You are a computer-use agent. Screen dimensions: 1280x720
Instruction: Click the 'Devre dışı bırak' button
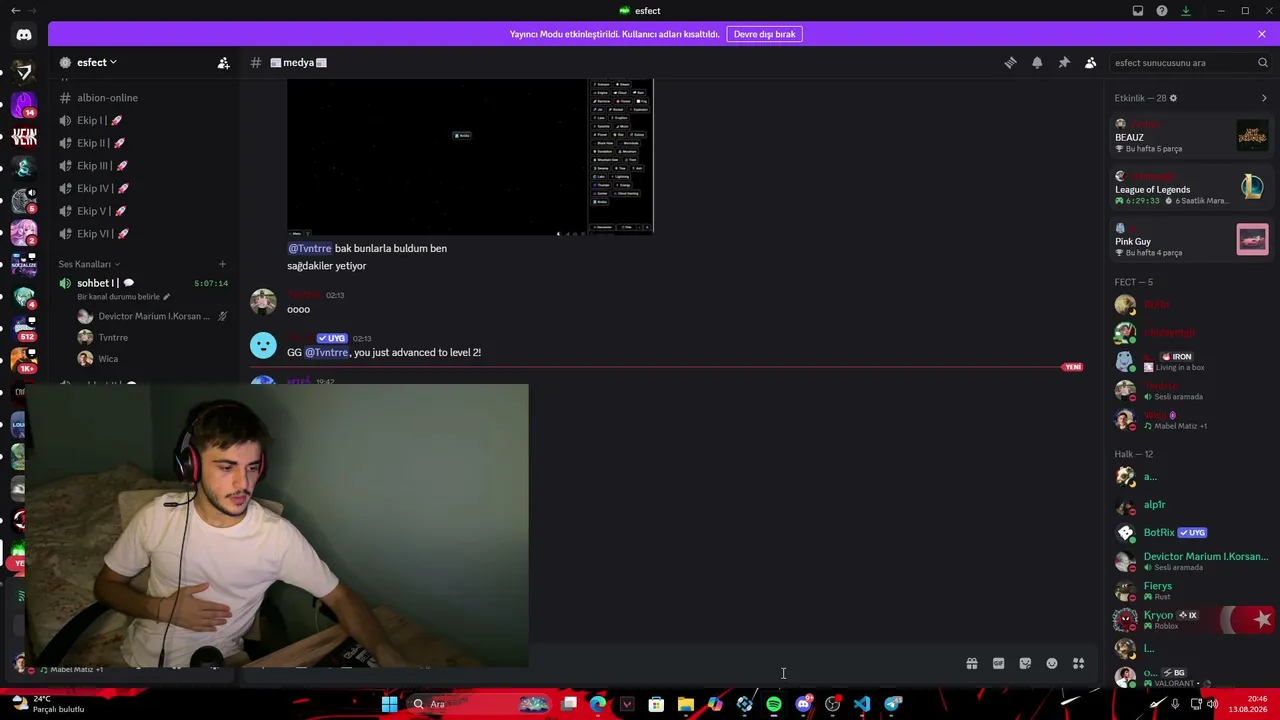pyautogui.click(x=765, y=34)
